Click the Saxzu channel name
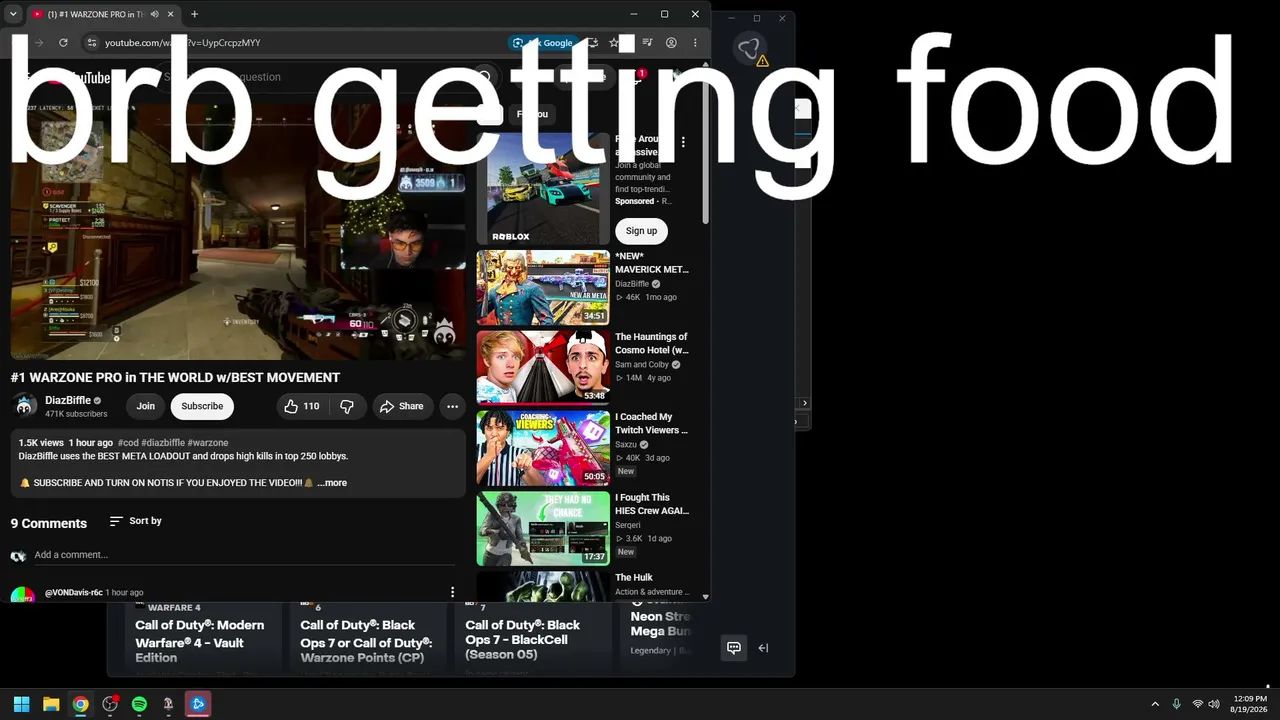 click(626, 445)
